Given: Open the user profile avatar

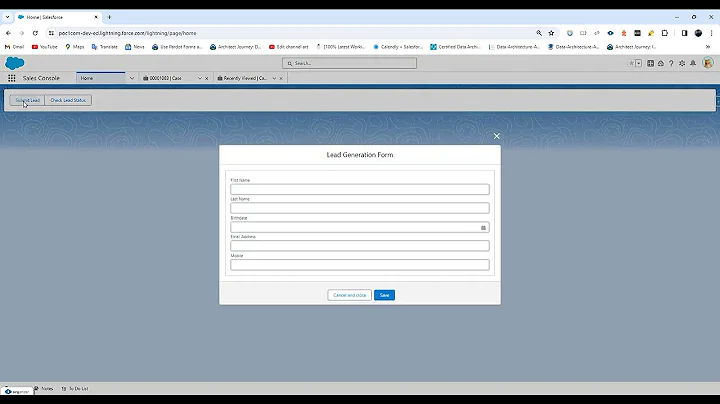Looking at the screenshot, I should (x=708, y=63).
